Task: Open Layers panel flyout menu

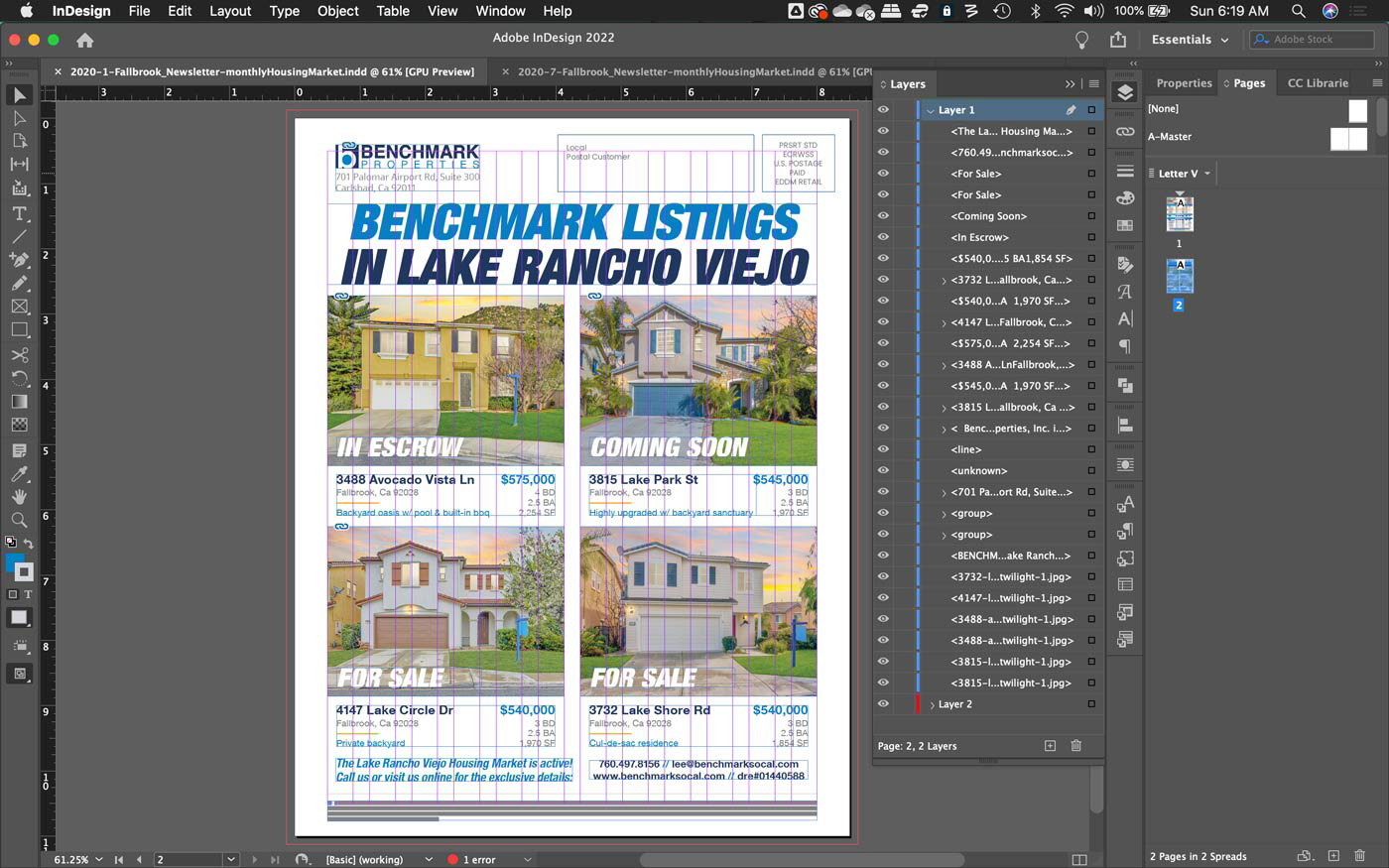Action: click(1093, 84)
